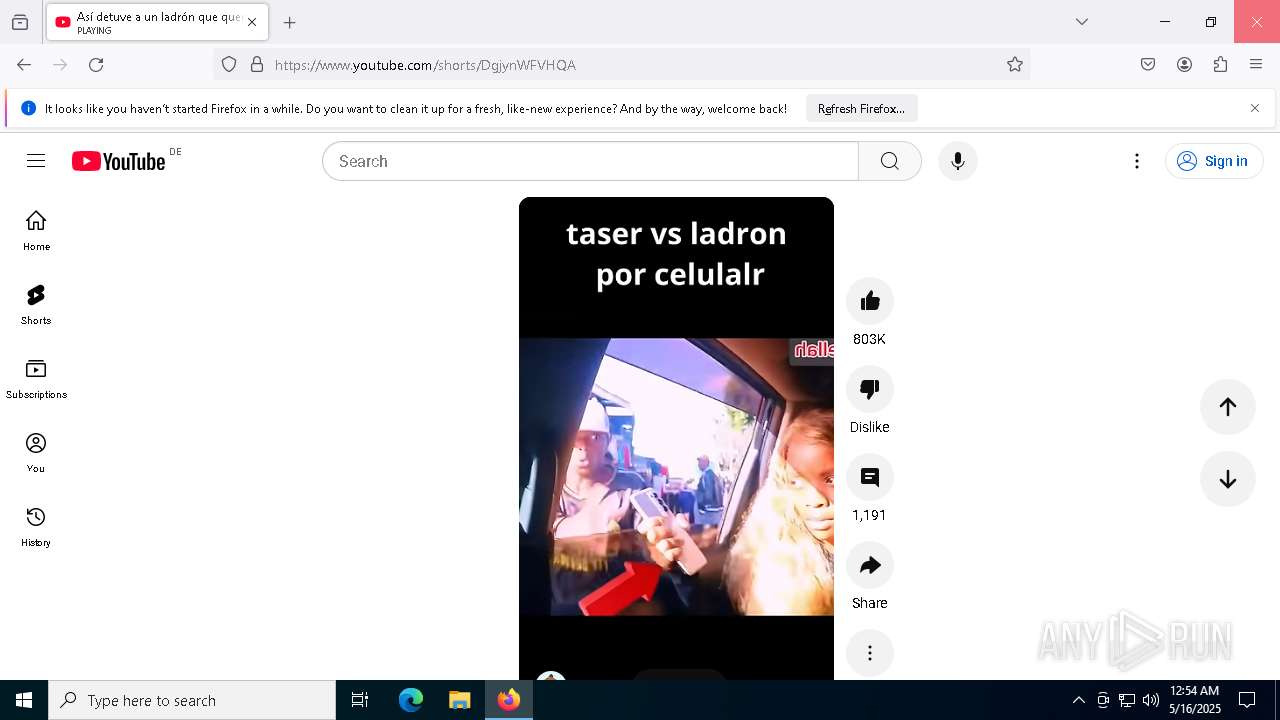This screenshot has width=1280, height=720.
Task: Search with your voice microphone
Action: [x=958, y=161]
